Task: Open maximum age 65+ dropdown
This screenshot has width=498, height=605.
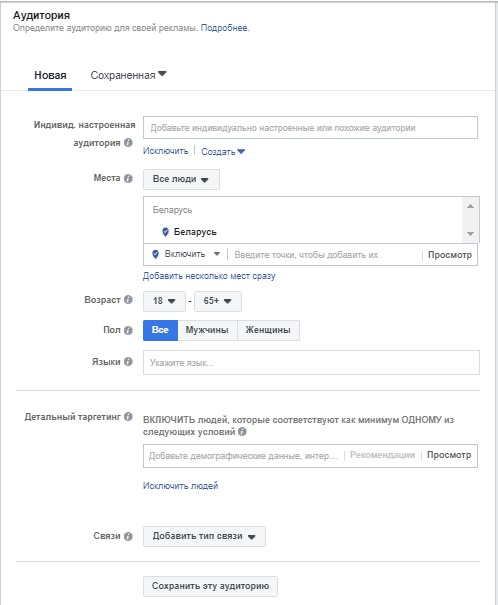Action: pyautogui.click(x=218, y=301)
